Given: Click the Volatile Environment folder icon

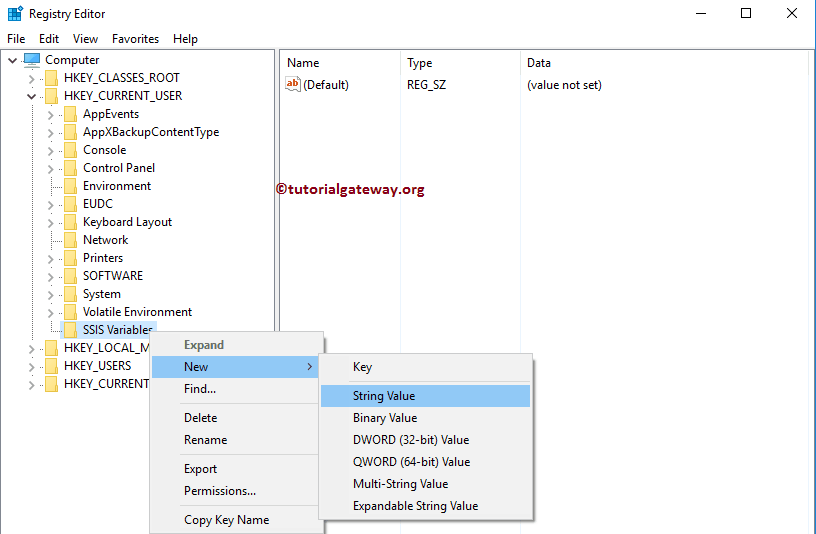Looking at the screenshot, I should (70, 312).
